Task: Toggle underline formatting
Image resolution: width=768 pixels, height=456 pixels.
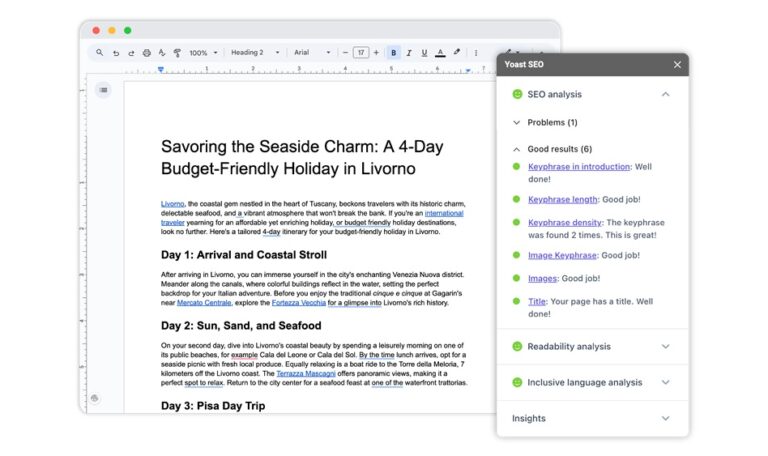Action: [424, 53]
